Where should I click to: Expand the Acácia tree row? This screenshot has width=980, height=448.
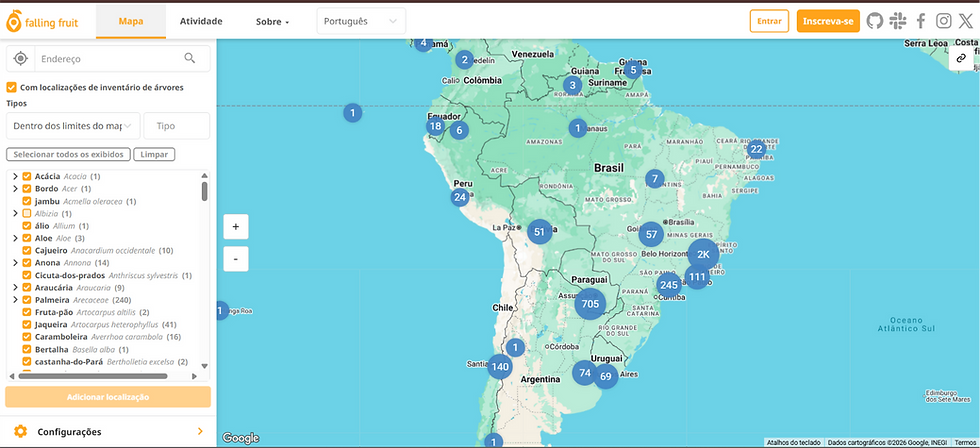pos(15,176)
